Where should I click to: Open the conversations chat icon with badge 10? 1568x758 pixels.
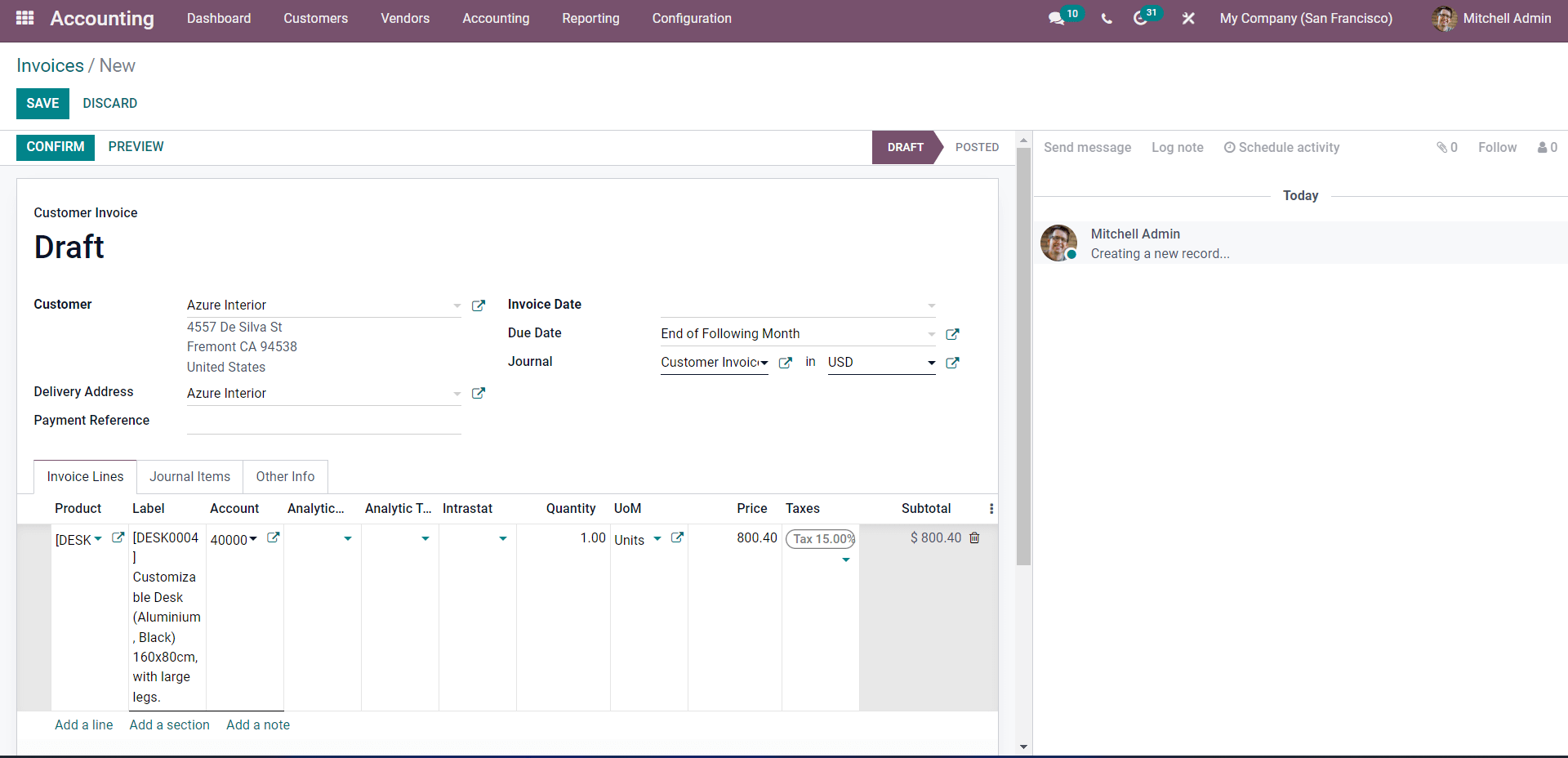1057,18
